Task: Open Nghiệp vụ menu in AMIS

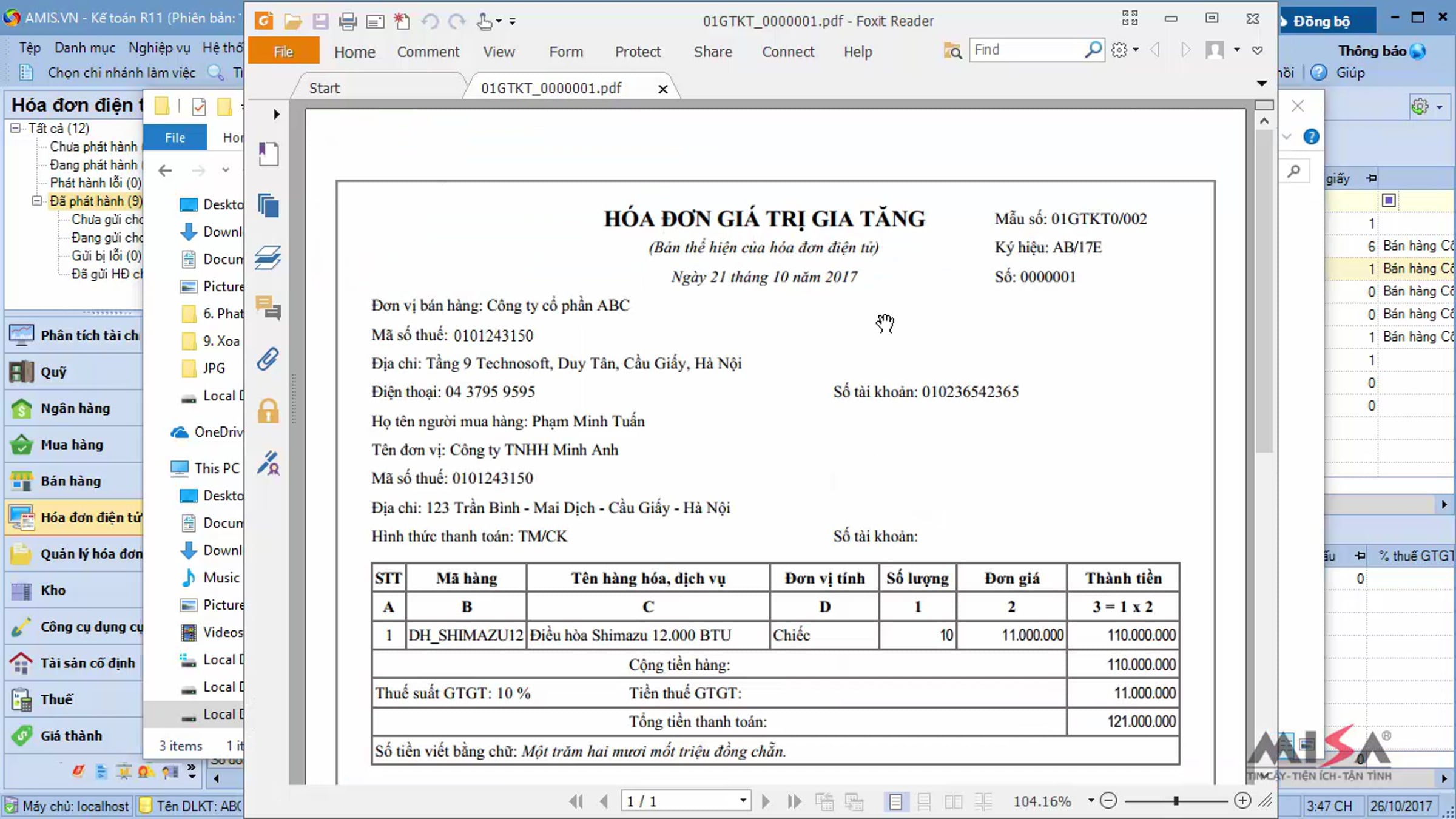Action: [160, 48]
